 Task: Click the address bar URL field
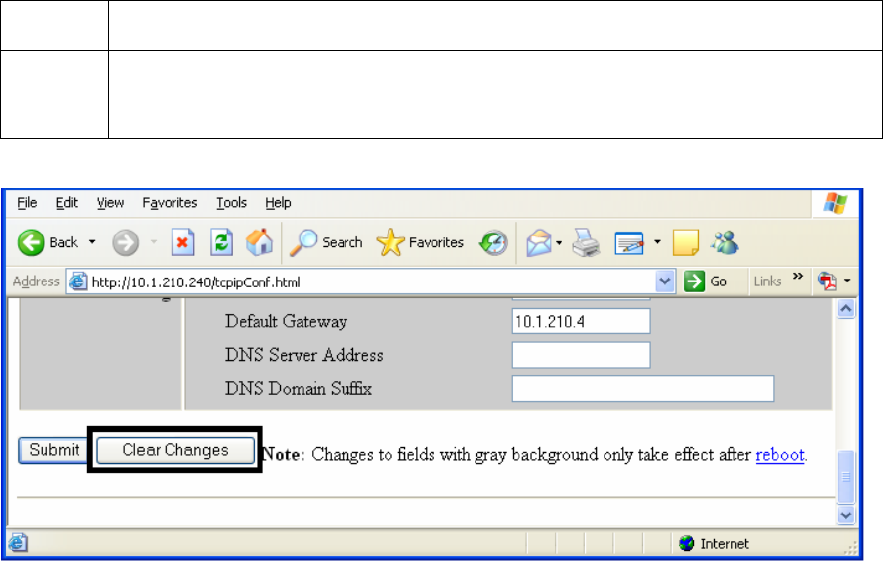click(370, 282)
